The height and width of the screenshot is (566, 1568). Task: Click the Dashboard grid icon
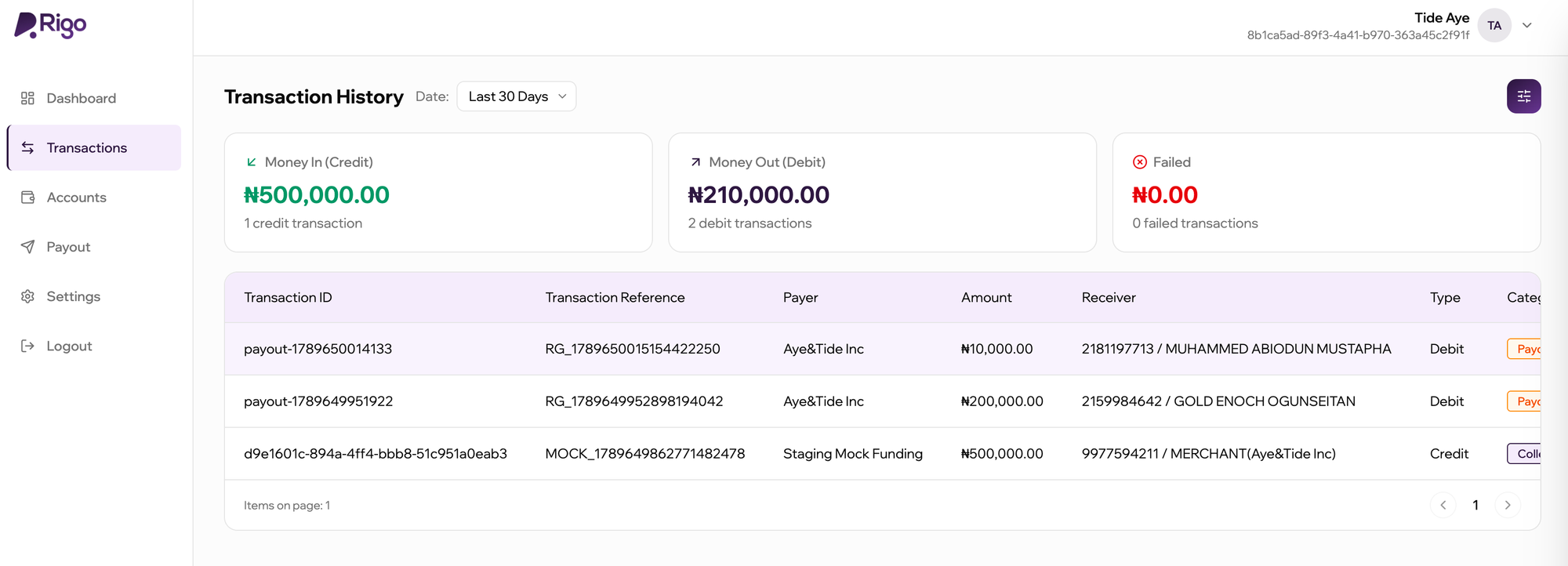(x=27, y=98)
